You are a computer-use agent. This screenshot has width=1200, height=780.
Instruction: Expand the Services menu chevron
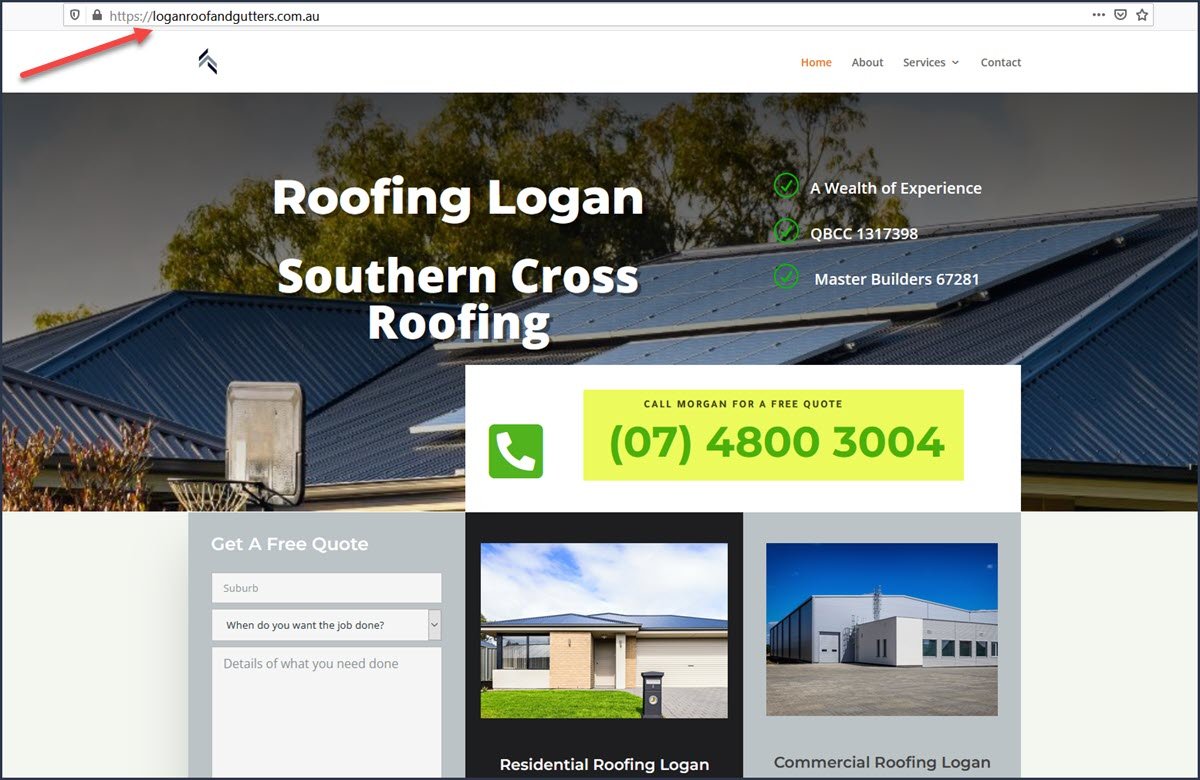(x=955, y=63)
